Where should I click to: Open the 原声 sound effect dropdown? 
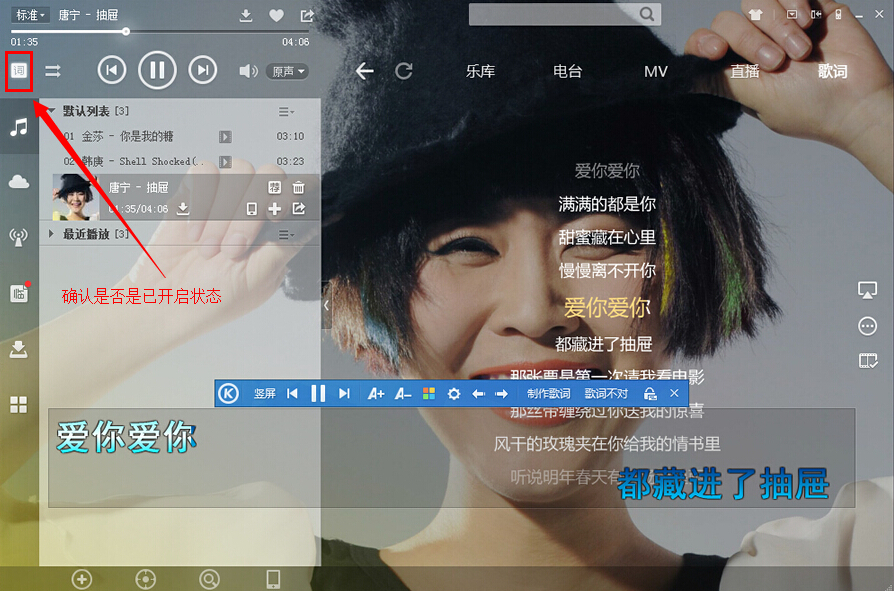(288, 71)
